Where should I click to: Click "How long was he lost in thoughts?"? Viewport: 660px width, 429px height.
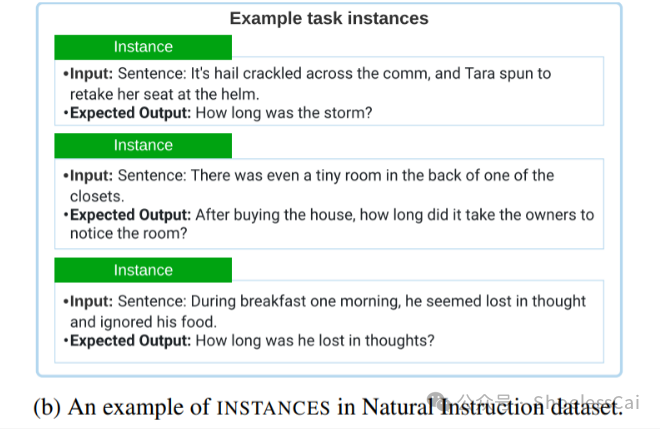pos(315,340)
